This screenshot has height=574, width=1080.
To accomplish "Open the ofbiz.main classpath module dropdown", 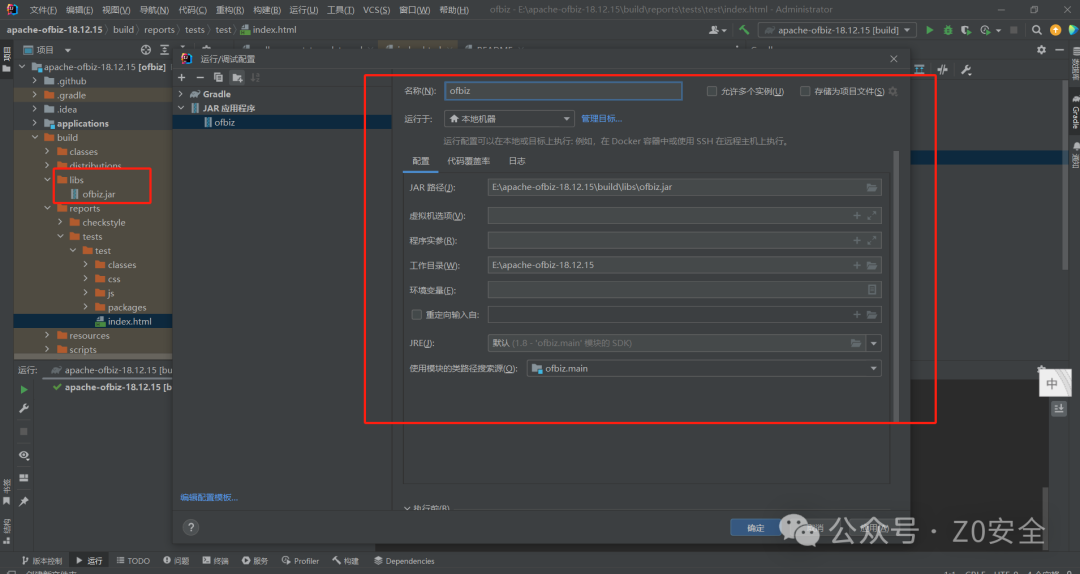I will [x=704, y=369].
